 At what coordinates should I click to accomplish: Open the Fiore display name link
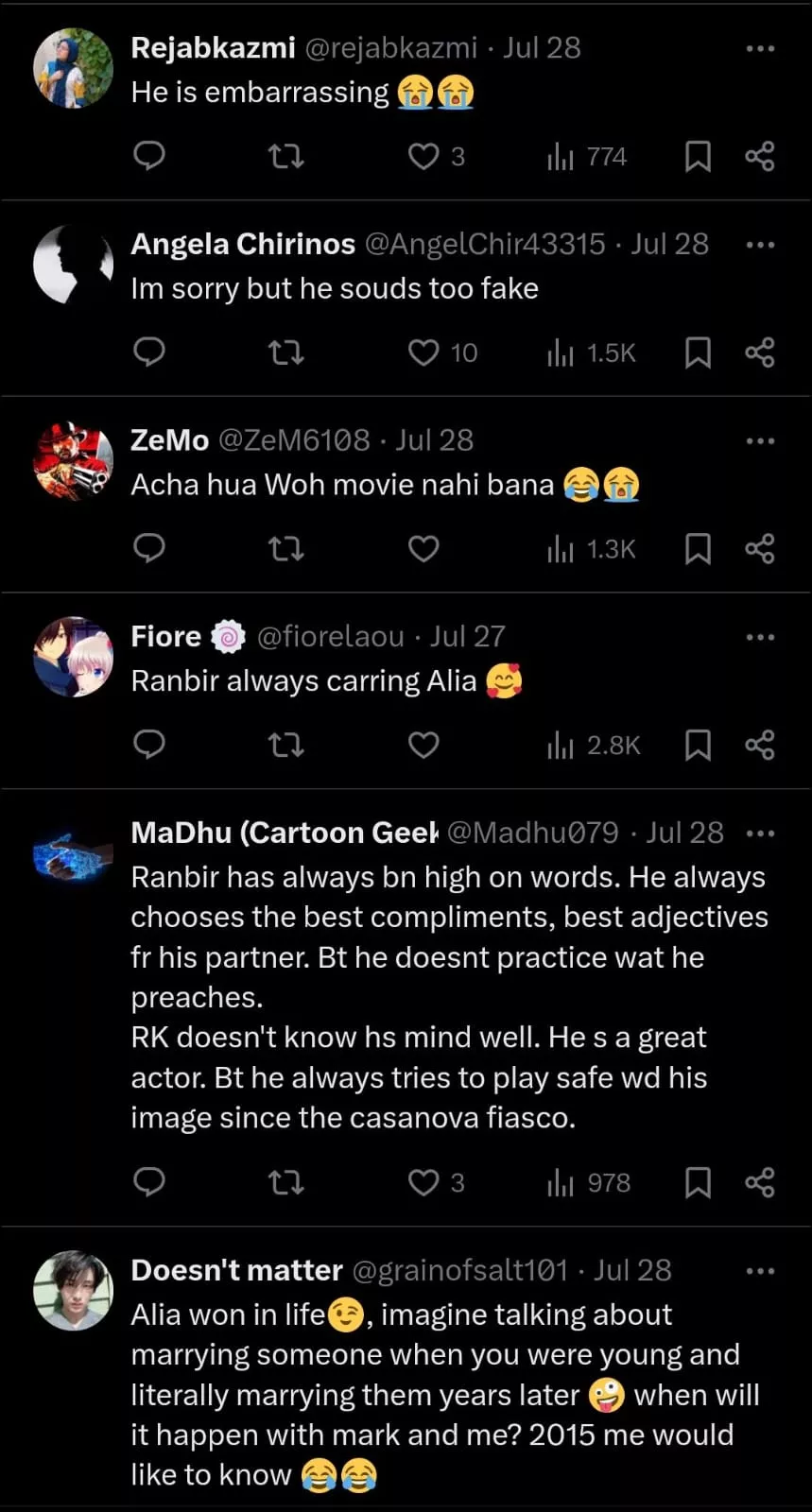pyautogui.click(x=165, y=636)
